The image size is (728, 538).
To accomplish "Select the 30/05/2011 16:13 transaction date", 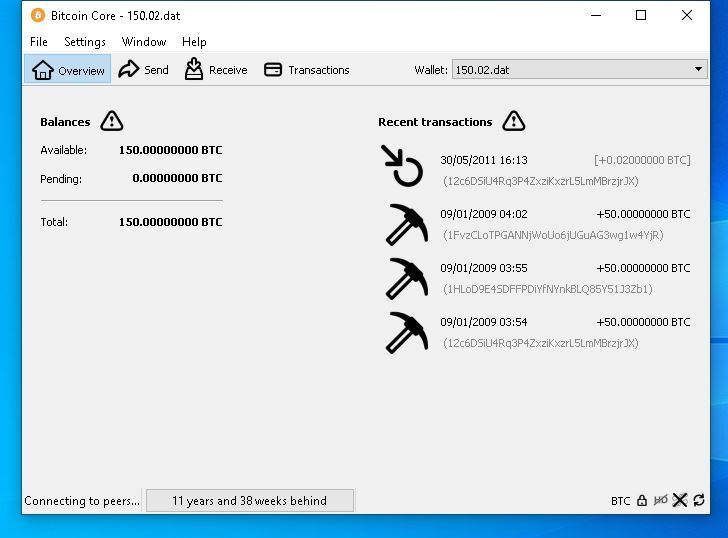I will pyautogui.click(x=484, y=160).
